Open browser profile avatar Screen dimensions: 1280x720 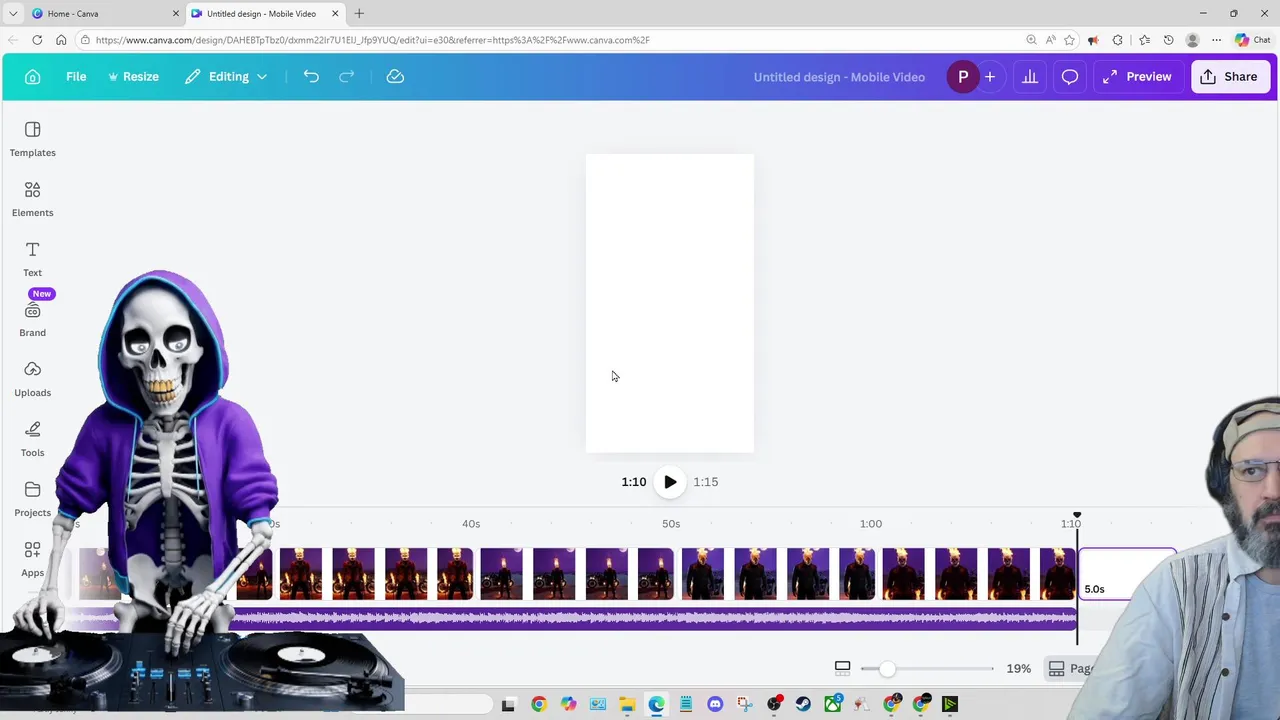(x=1192, y=40)
